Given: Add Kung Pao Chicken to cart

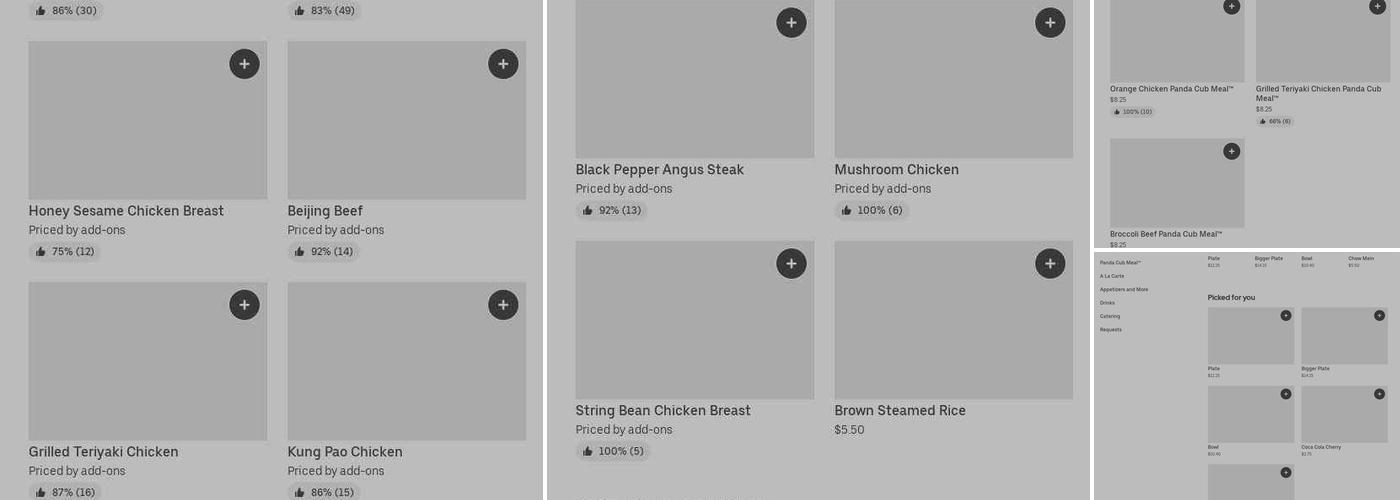Looking at the screenshot, I should pyautogui.click(x=503, y=305).
